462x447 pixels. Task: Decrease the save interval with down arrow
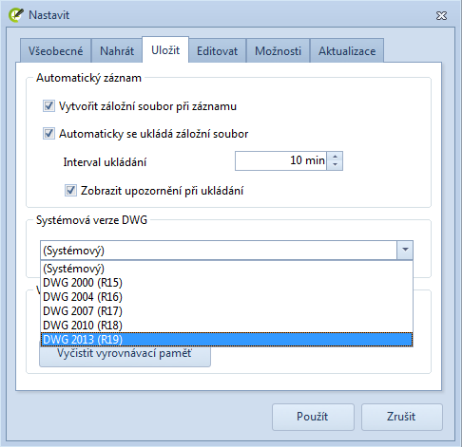(335, 165)
